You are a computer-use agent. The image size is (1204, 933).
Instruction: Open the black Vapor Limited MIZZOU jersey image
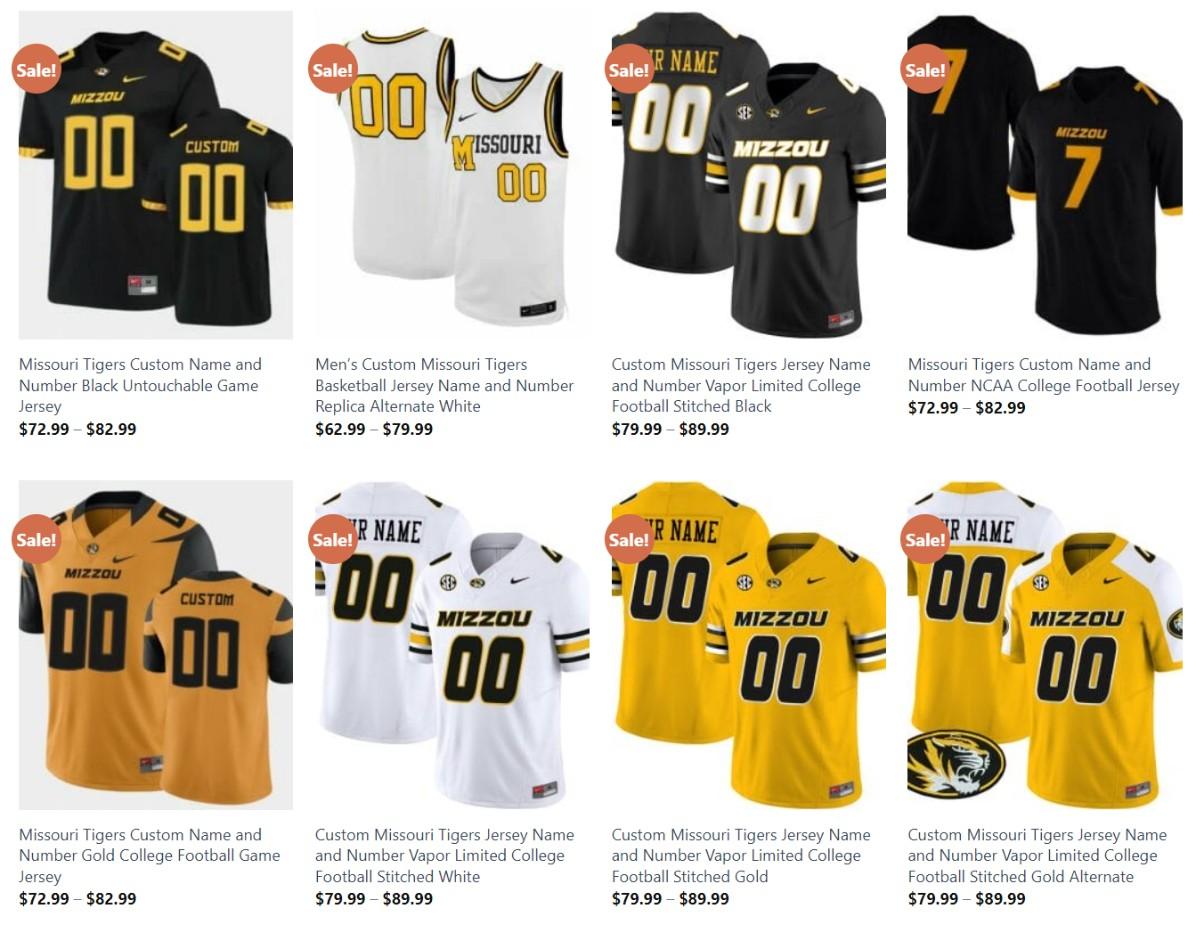(x=749, y=175)
